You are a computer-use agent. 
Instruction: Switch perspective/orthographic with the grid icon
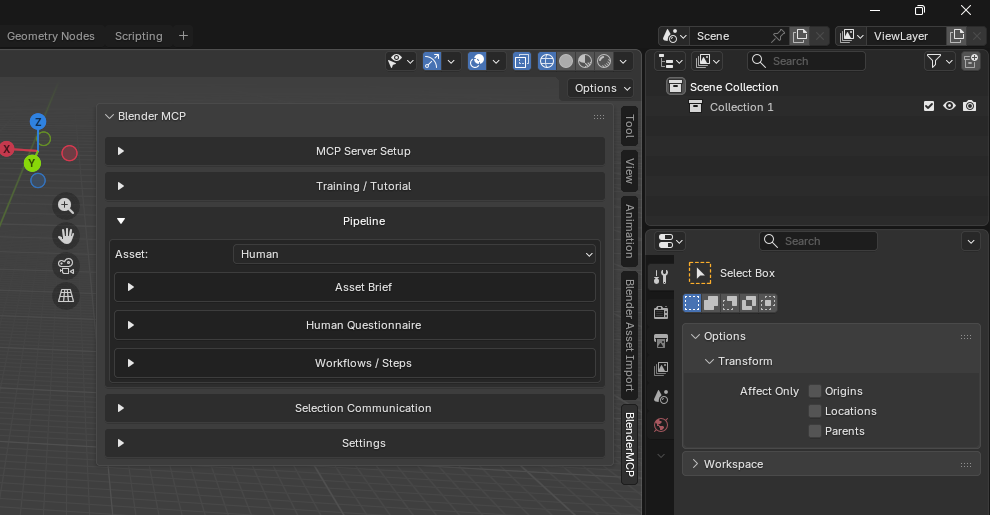(x=66, y=295)
